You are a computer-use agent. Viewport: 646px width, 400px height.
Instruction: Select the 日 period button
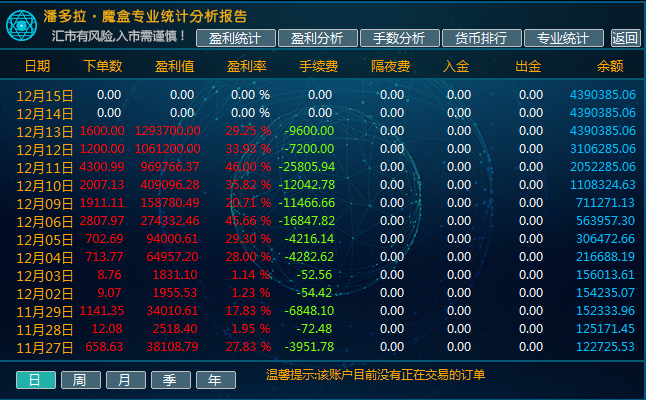35,380
